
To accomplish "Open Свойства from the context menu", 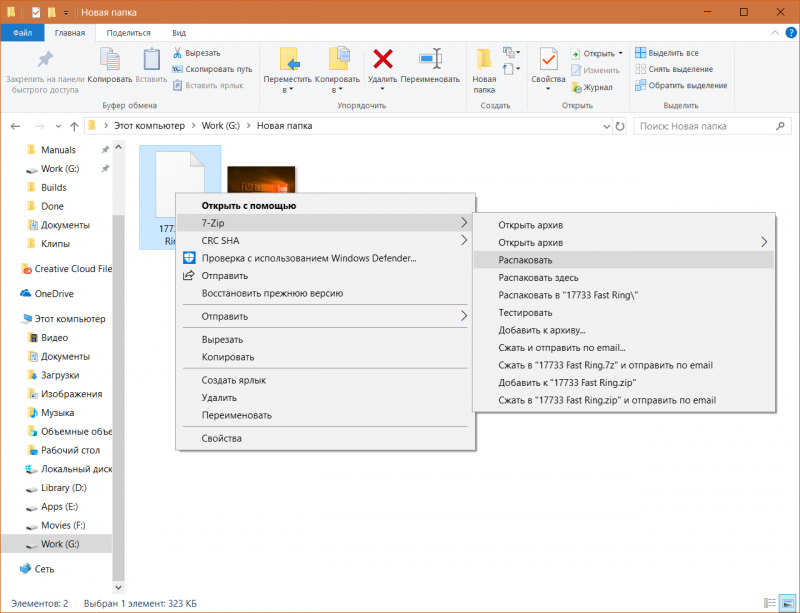I will [x=325, y=438].
